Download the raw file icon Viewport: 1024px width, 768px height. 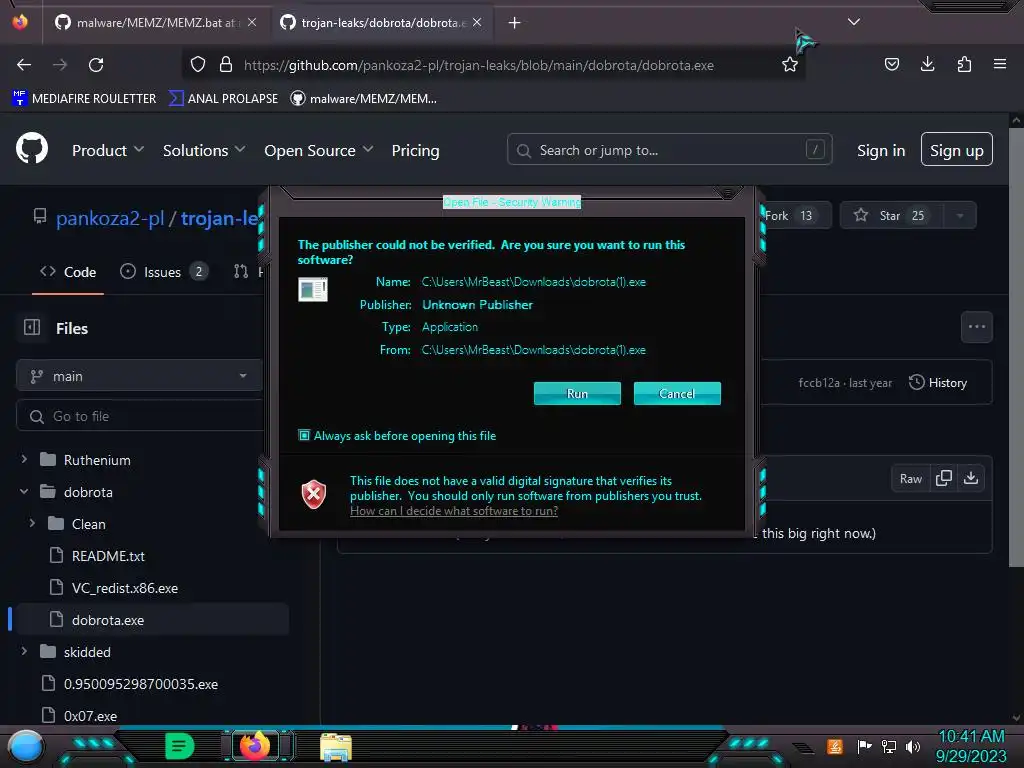971,479
